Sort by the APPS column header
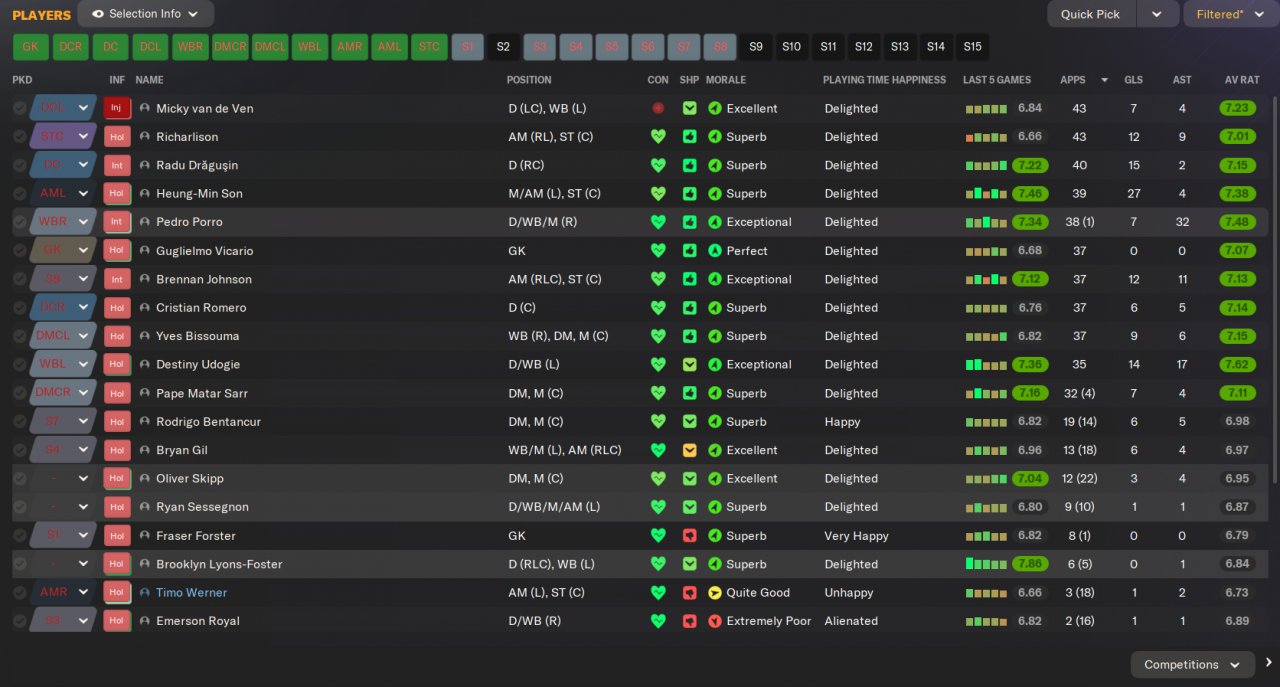Image resolution: width=1280 pixels, height=687 pixels. (x=1073, y=80)
